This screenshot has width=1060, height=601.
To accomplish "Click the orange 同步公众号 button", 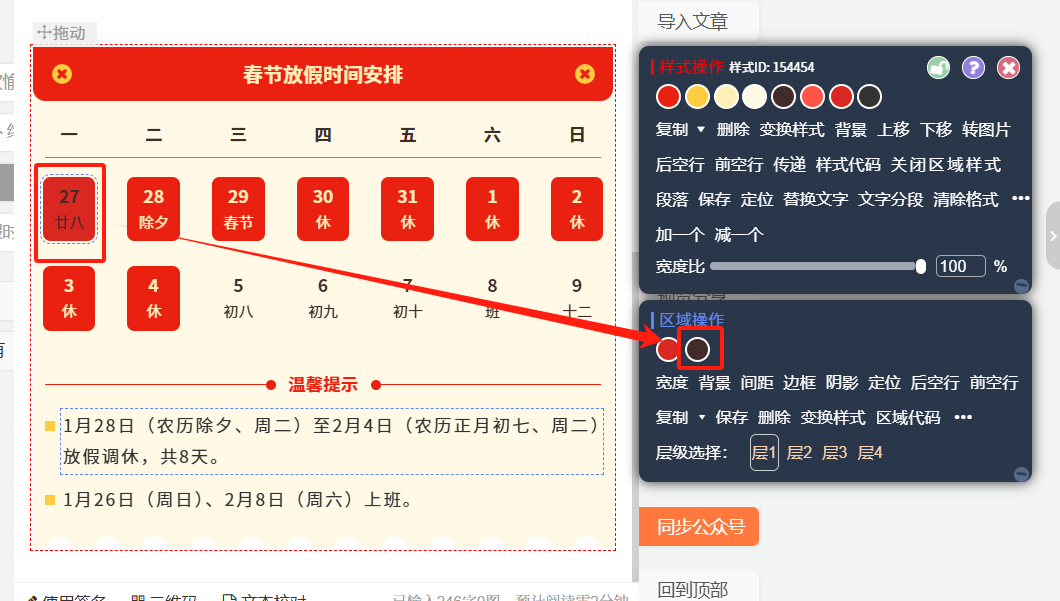I will coord(699,526).
